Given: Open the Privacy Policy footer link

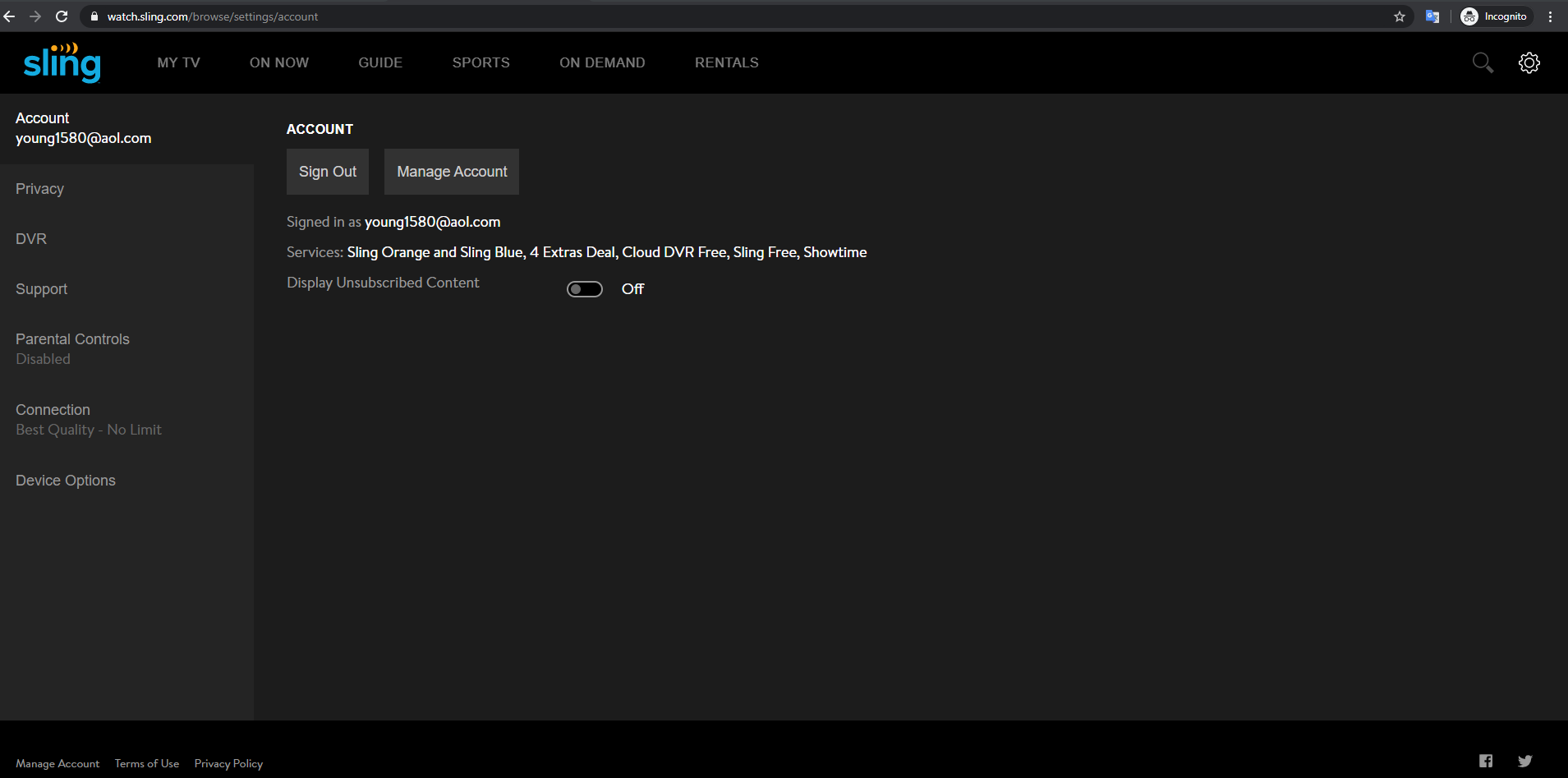Looking at the screenshot, I should coord(228,763).
